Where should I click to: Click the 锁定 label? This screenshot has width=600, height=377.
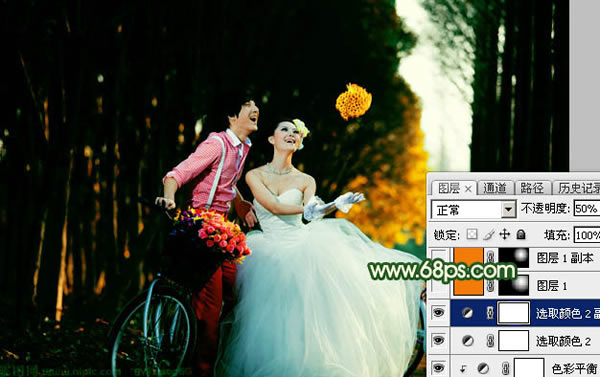tap(447, 235)
